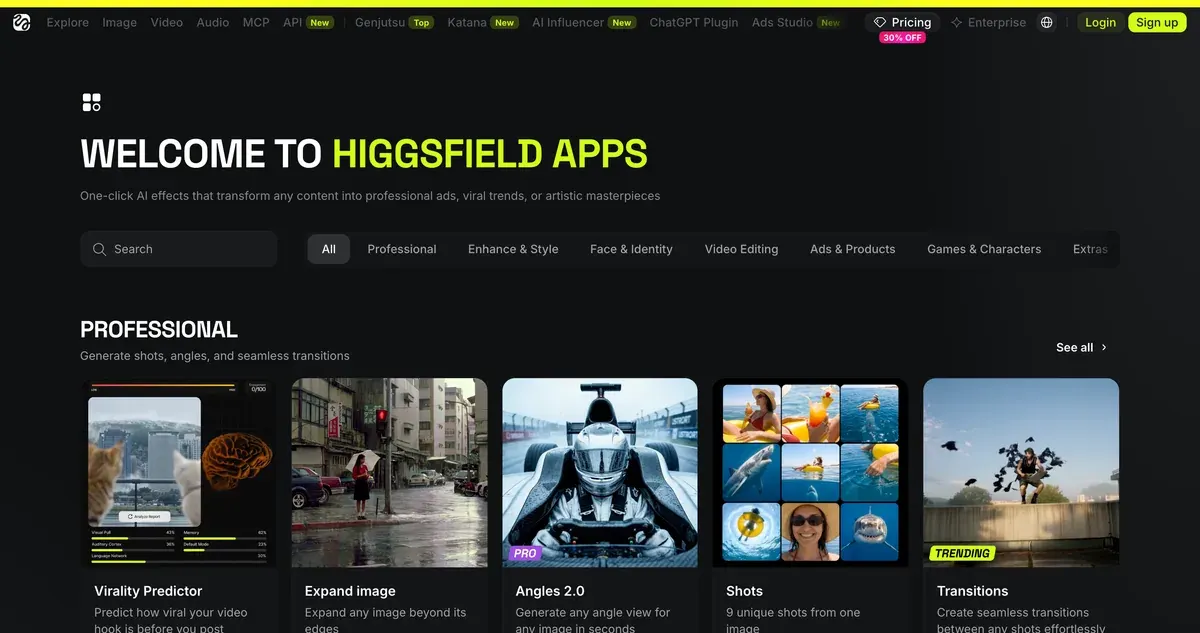The height and width of the screenshot is (633, 1200).
Task: Open the Shots nine-grid thumbnail
Action: pyautogui.click(x=811, y=473)
